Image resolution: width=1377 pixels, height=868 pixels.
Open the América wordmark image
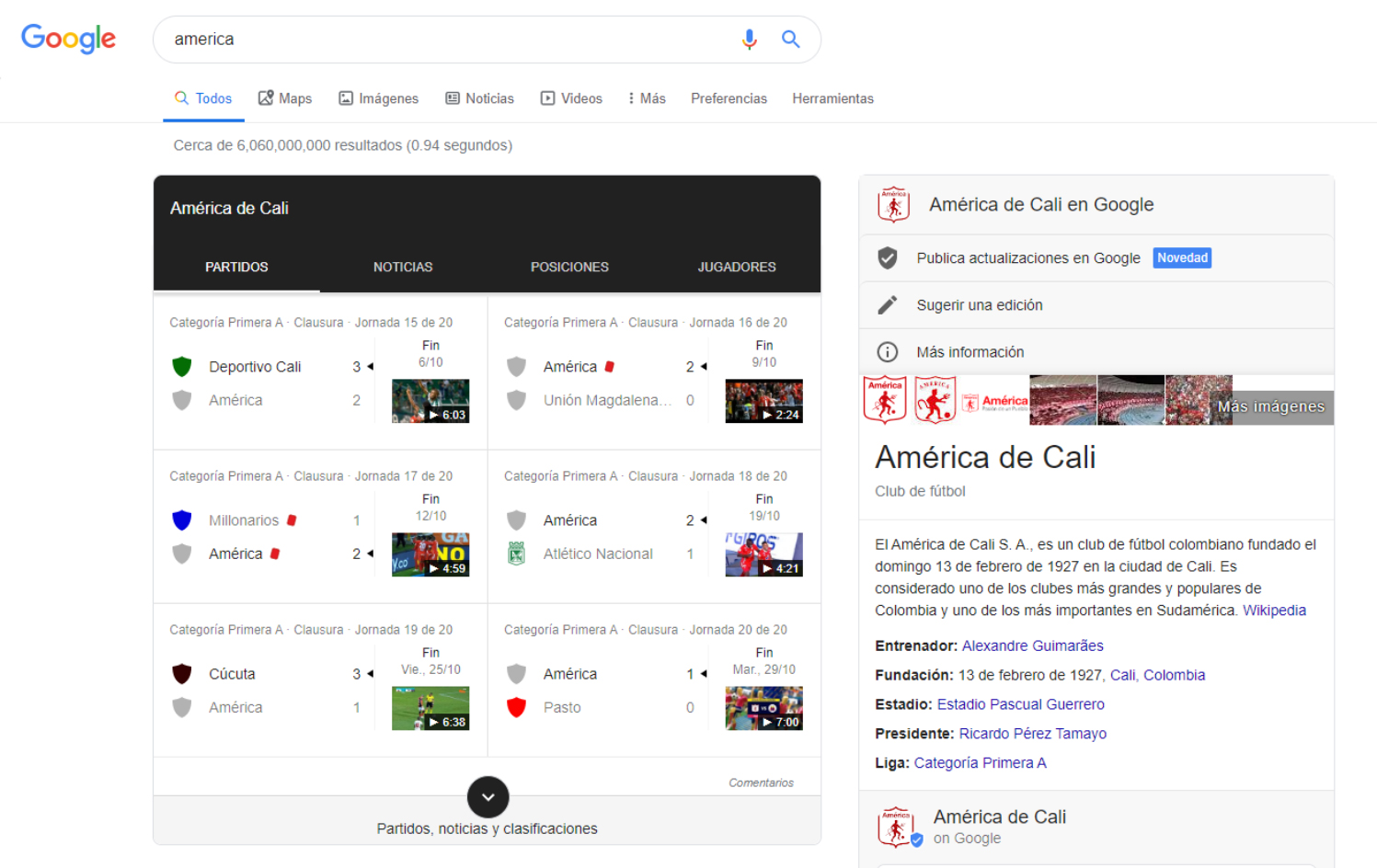994,401
